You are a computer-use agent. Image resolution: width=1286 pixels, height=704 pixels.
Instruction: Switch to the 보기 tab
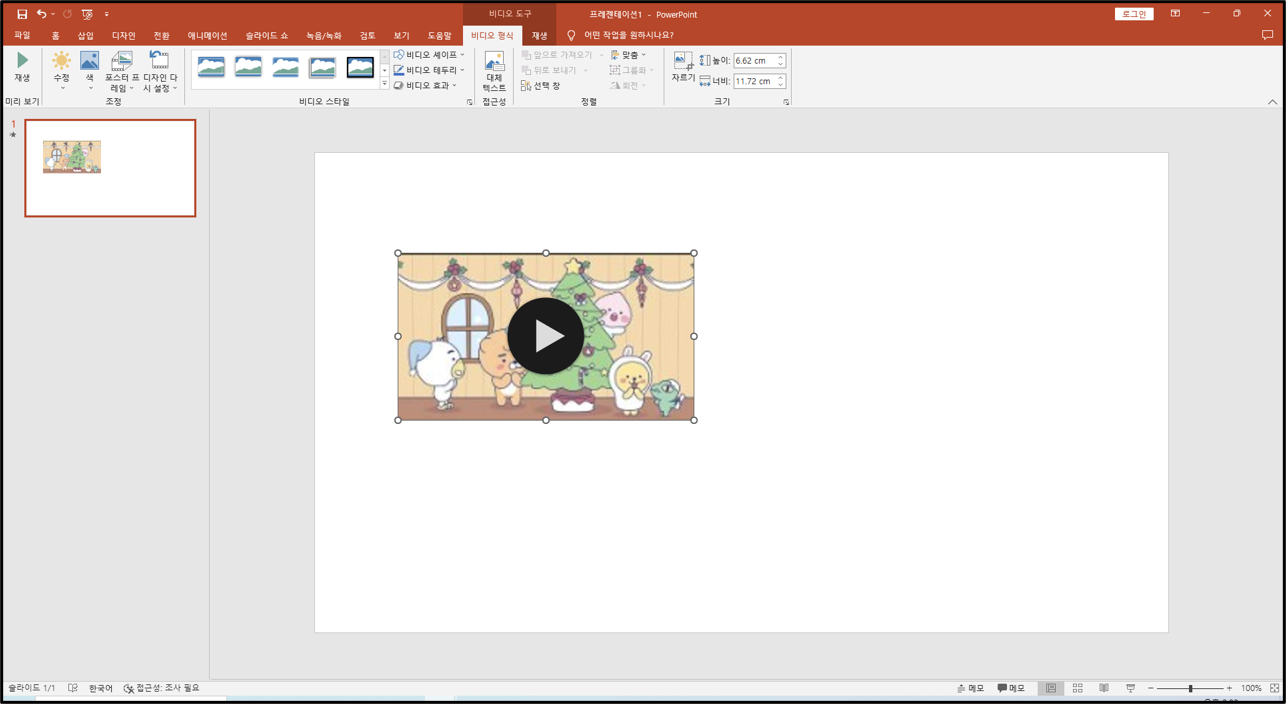pos(401,35)
